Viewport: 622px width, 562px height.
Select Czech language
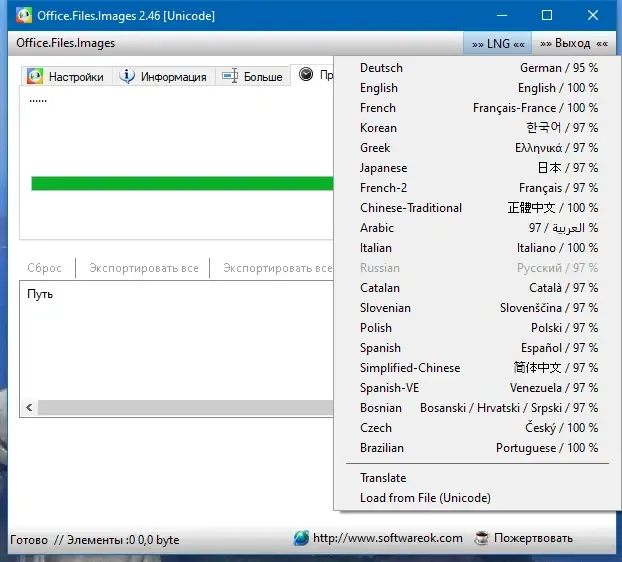pyautogui.click(x=478, y=428)
